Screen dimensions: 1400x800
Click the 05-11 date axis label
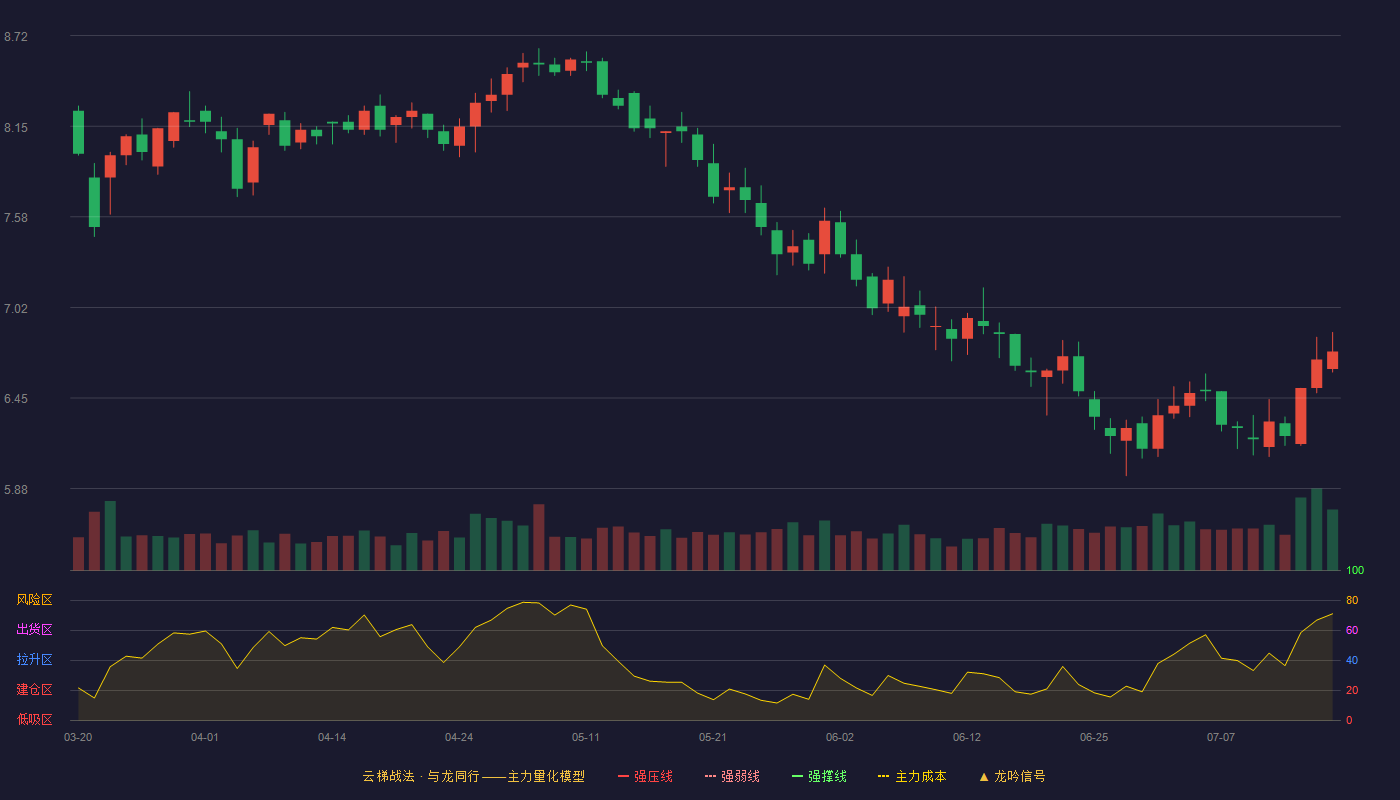586,738
